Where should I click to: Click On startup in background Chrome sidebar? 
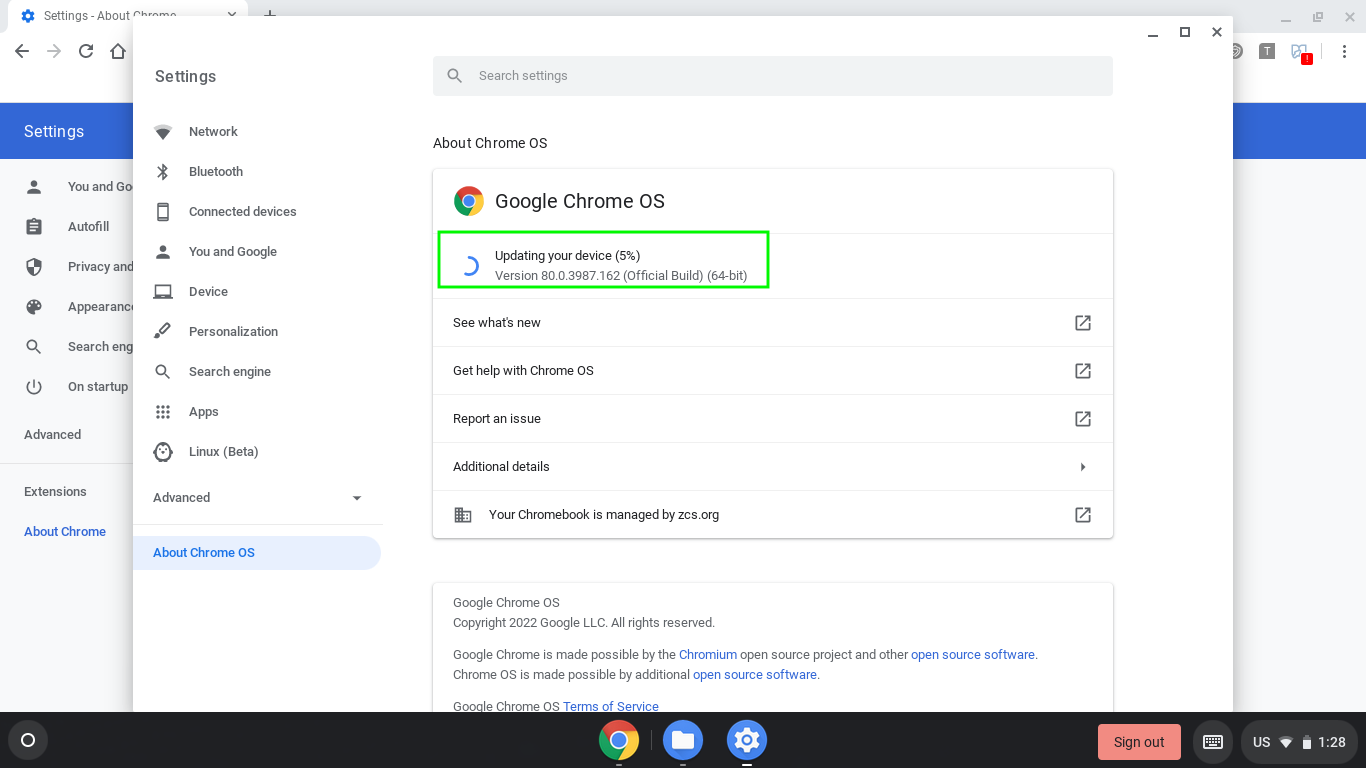click(x=98, y=387)
